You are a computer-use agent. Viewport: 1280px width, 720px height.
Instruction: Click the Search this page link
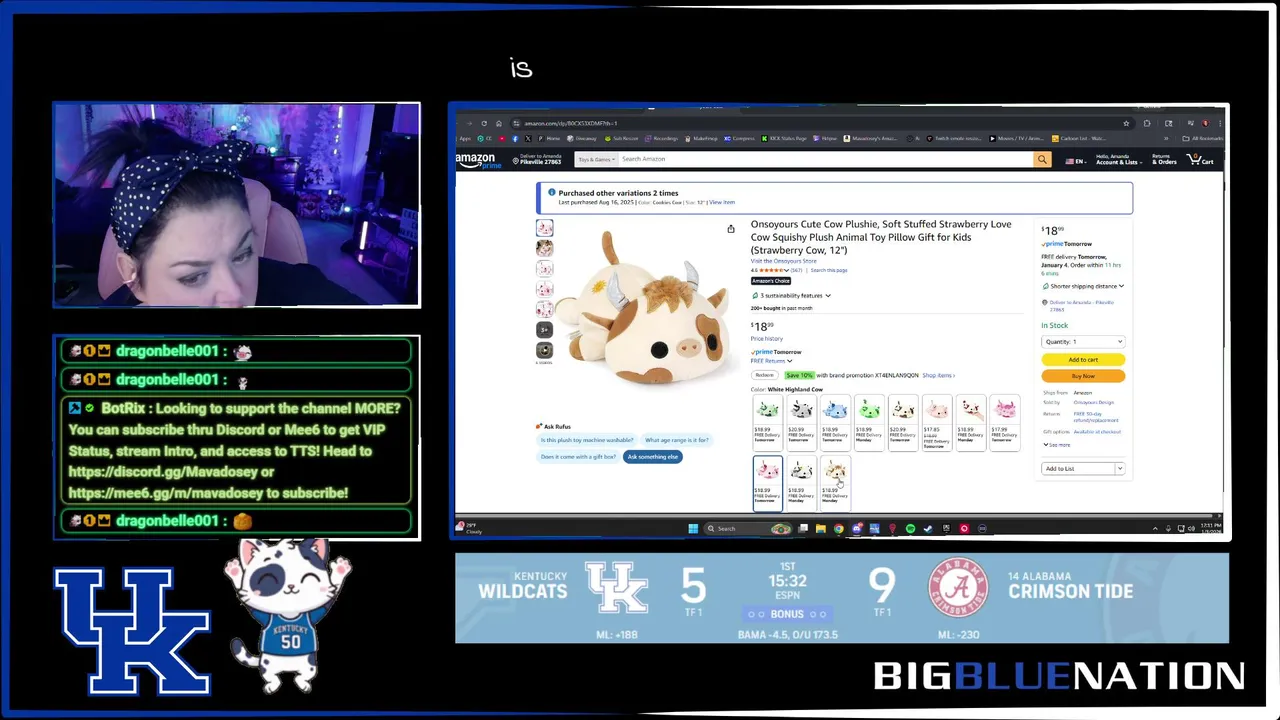829,270
